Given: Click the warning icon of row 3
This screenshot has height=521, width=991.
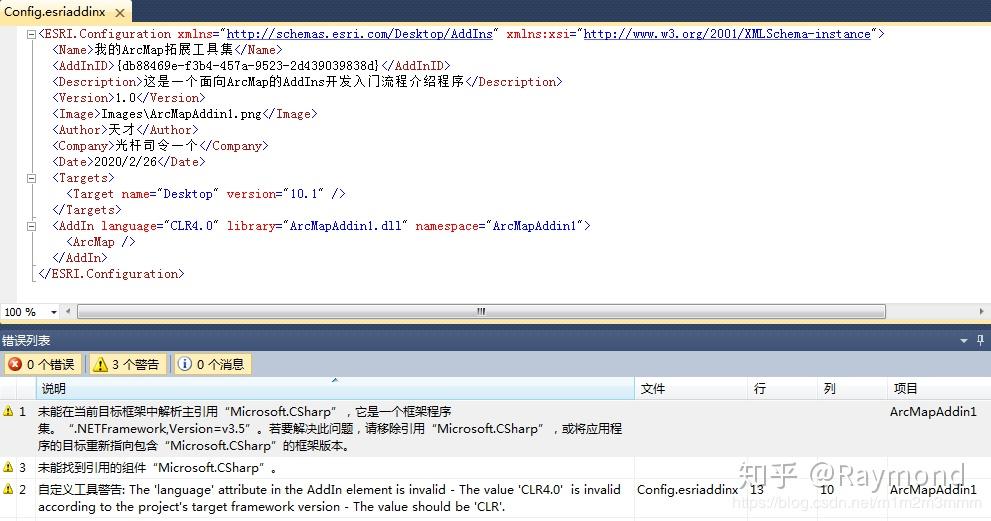Looking at the screenshot, I should (x=8, y=467).
